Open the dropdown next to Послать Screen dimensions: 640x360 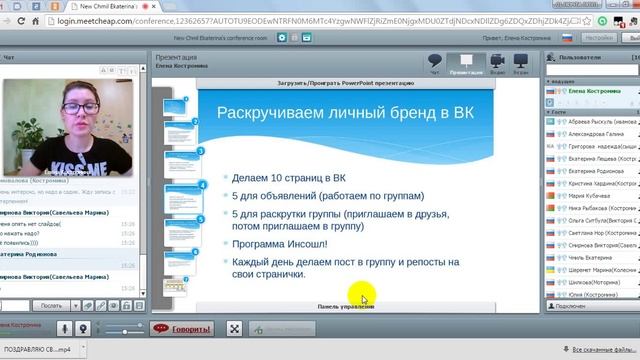click(x=76, y=305)
